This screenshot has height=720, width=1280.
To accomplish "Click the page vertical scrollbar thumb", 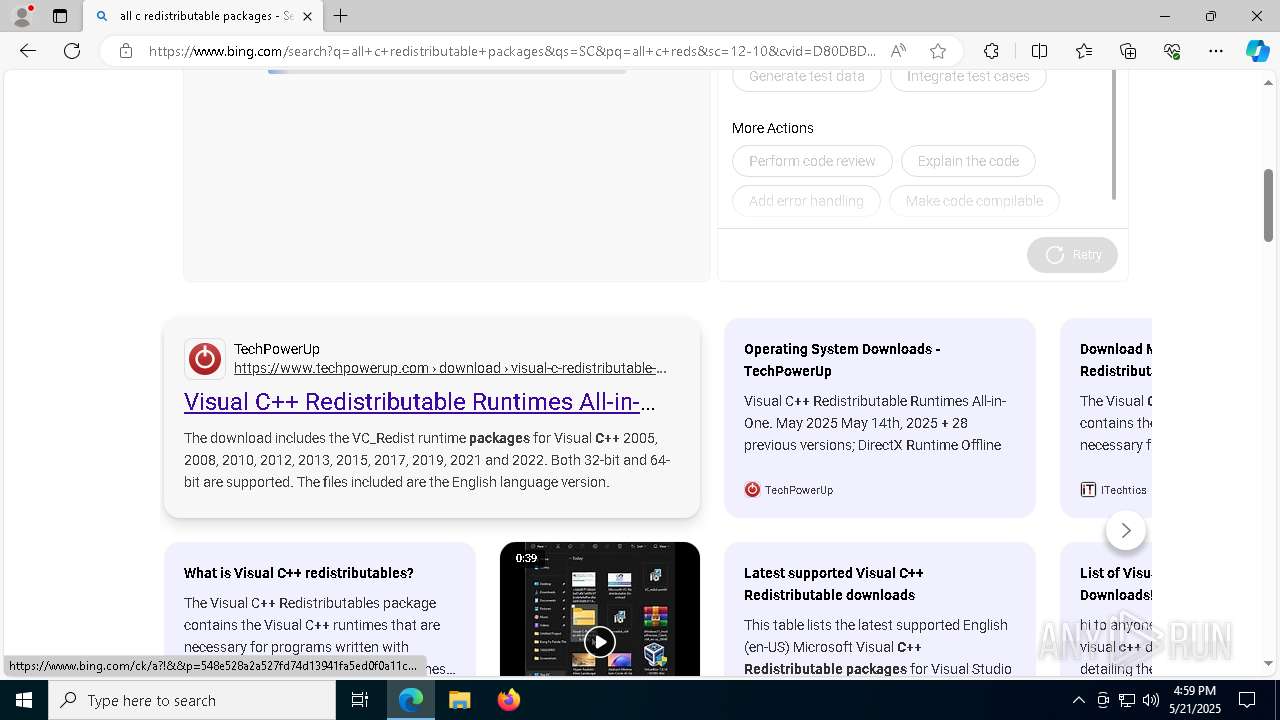I will [x=1268, y=205].
